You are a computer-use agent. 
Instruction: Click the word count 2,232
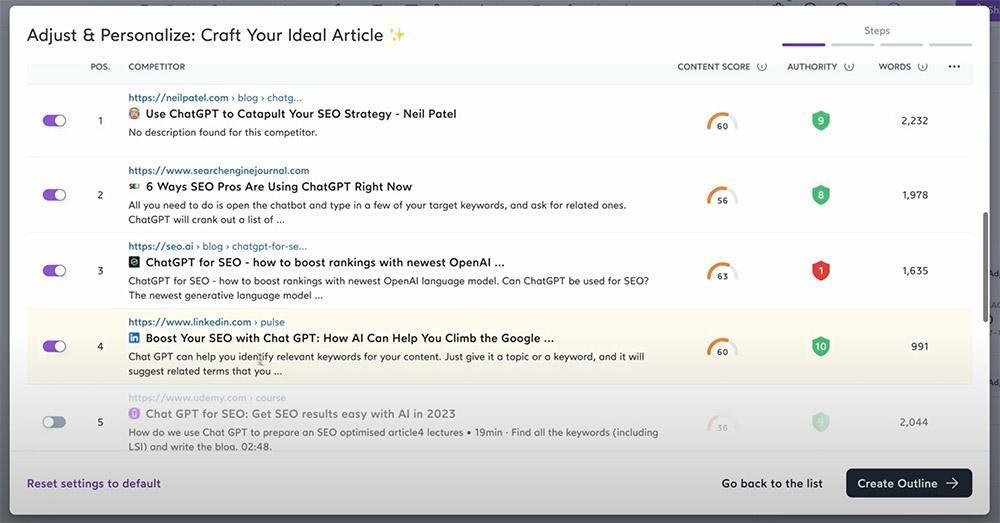point(915,121)
